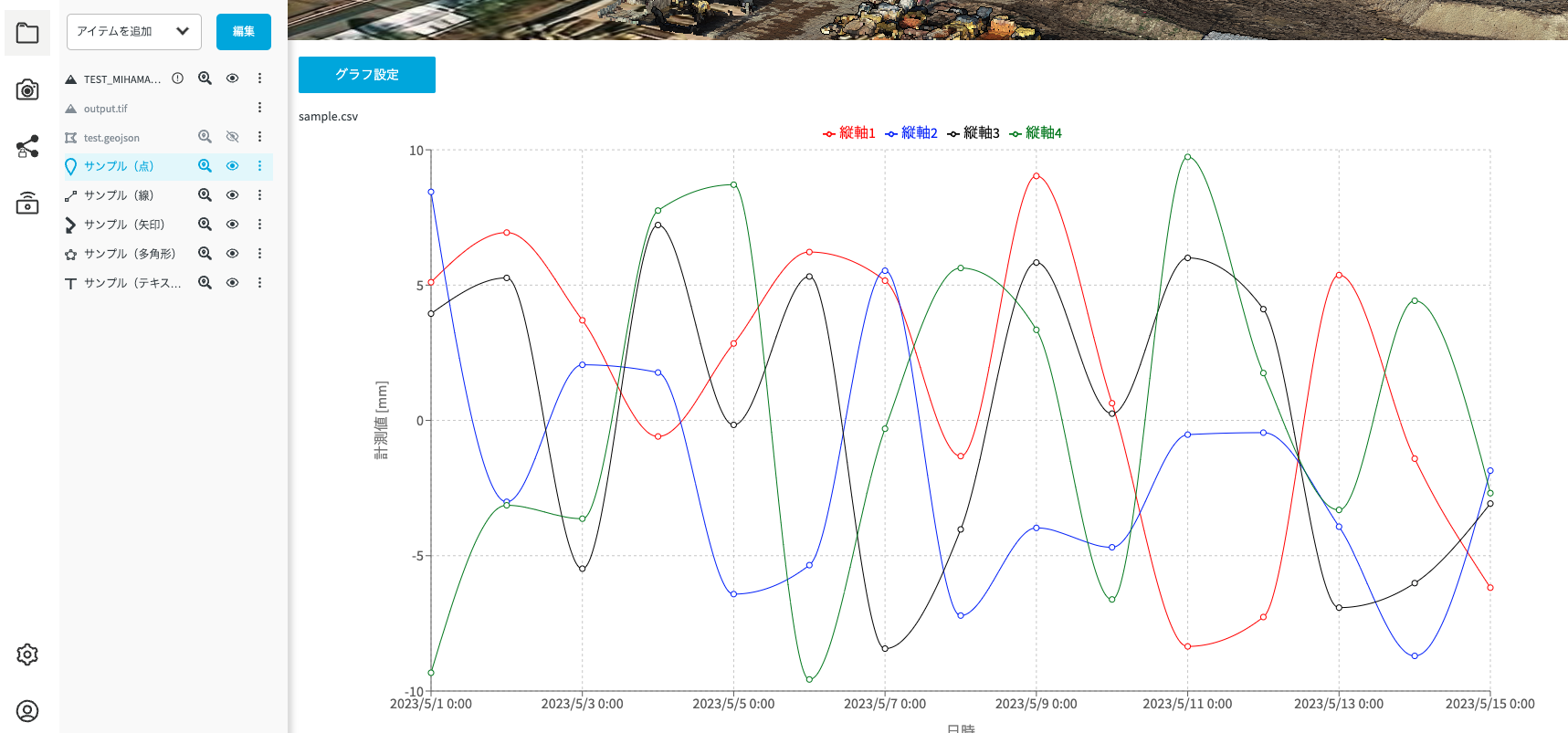Toggle visibility of サンプル（矢印）layer
This screenshot has height=733, width=1568.
[x=233, y=225]
